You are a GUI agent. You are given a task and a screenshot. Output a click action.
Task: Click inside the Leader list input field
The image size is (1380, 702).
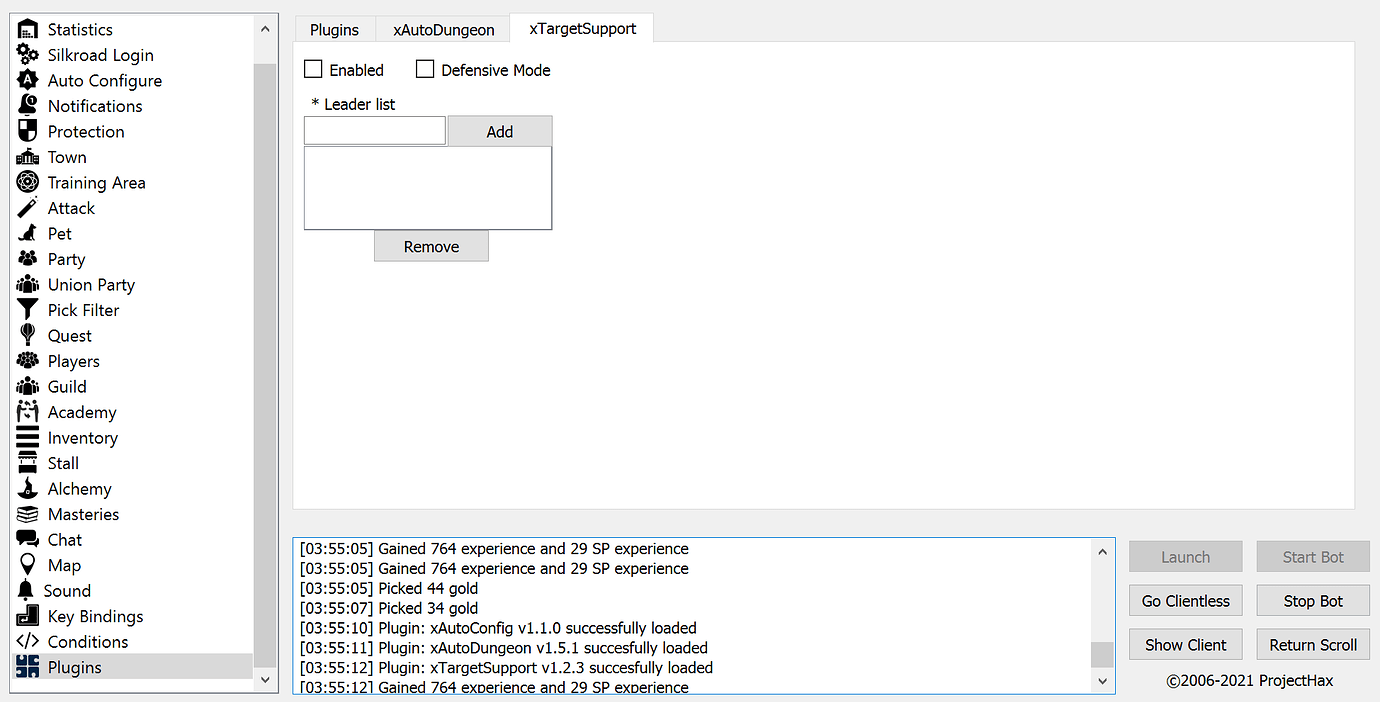click(374, 130)
